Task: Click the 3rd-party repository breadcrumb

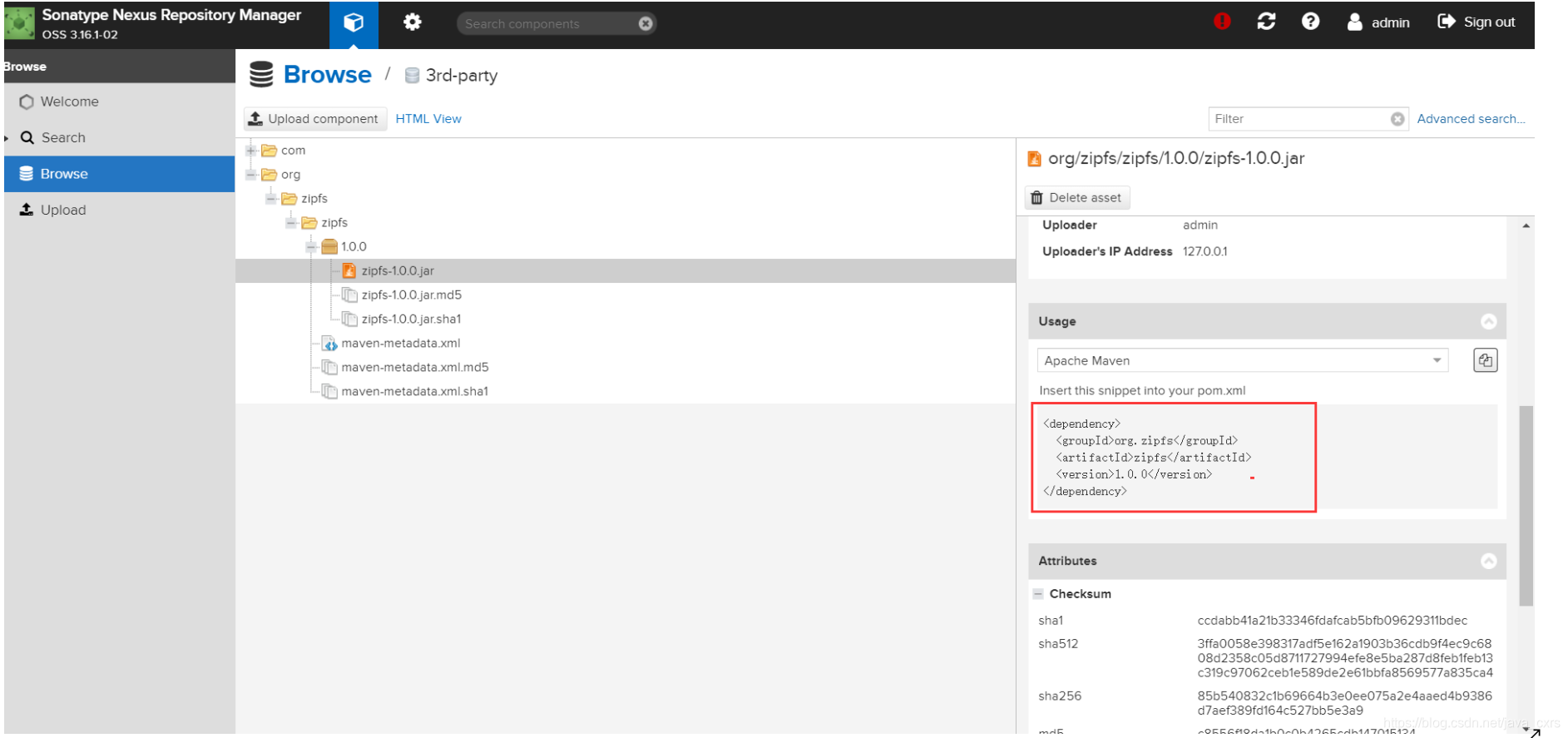Action: 461,76
